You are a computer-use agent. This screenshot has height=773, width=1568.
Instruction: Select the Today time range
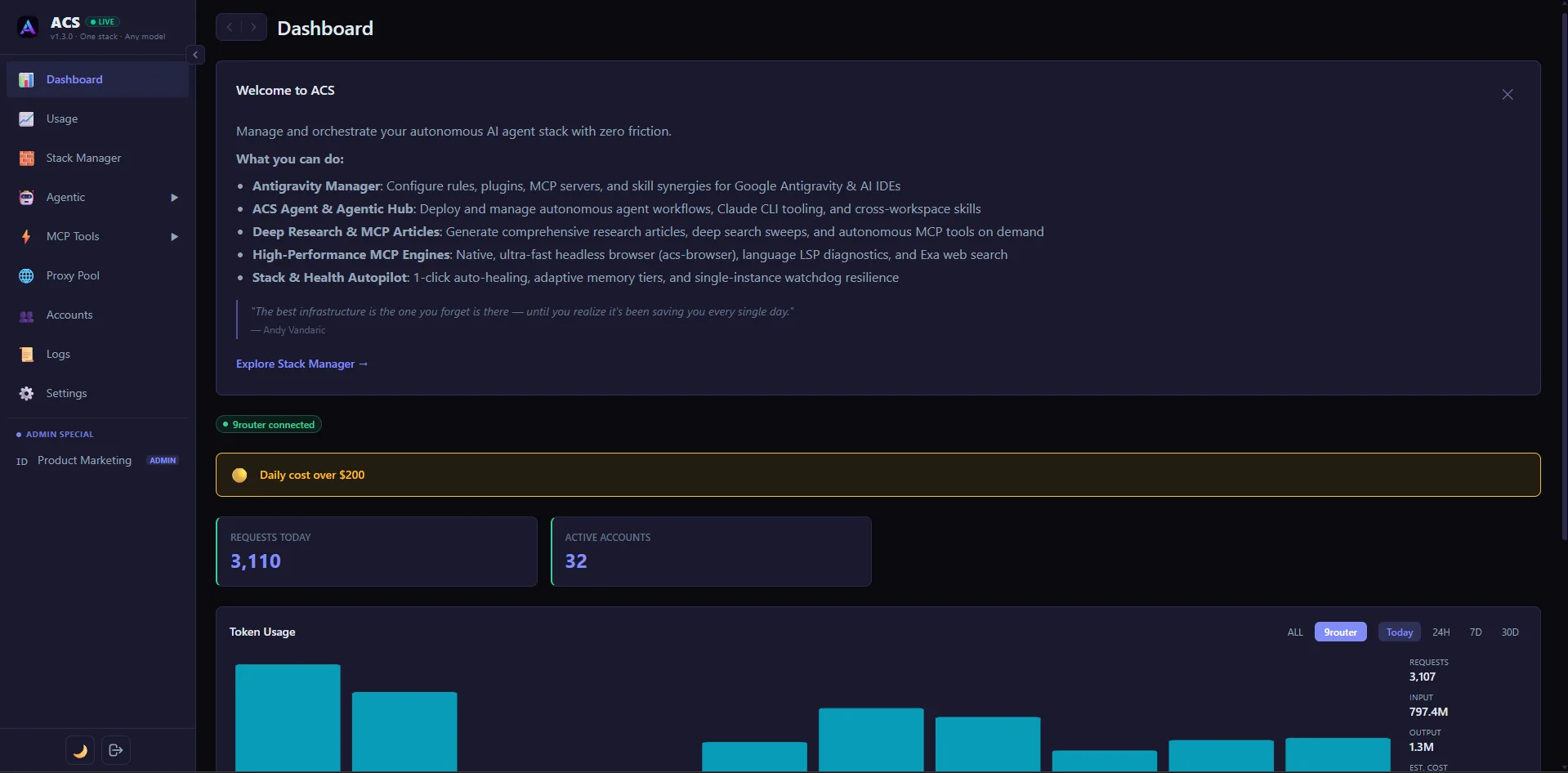pos(1400,632)
